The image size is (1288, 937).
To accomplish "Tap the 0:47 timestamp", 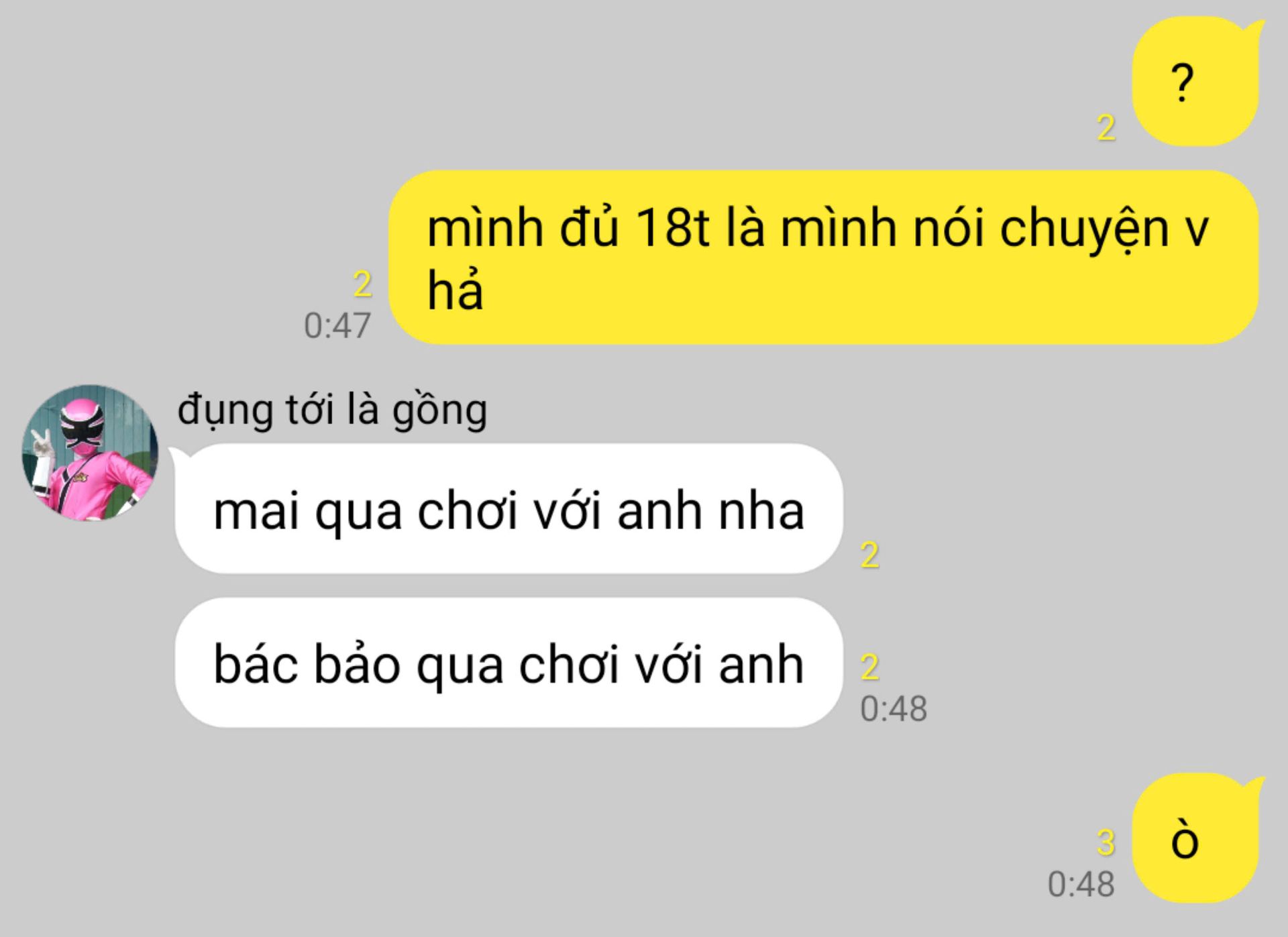I will [x=337, y=326].
